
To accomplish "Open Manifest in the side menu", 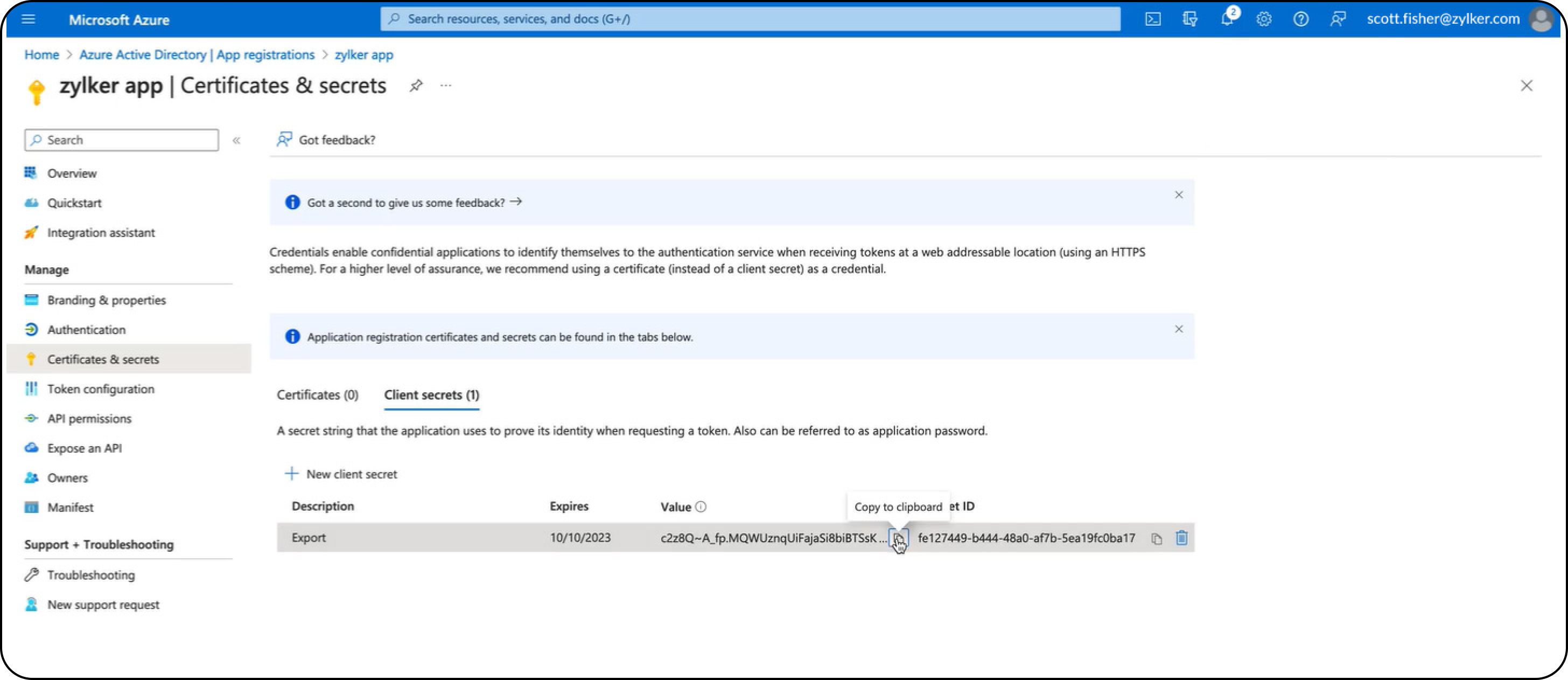I will click(x=71, y=508).
